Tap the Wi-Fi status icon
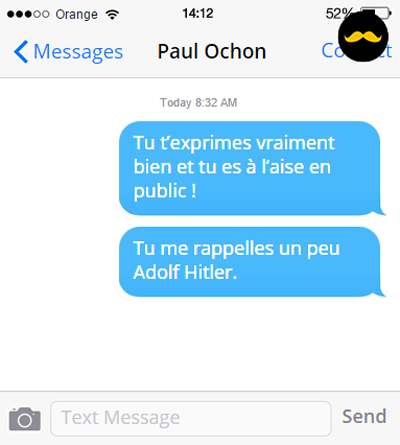This screenshot has width=400, height=445. click(x=112, y=14)
